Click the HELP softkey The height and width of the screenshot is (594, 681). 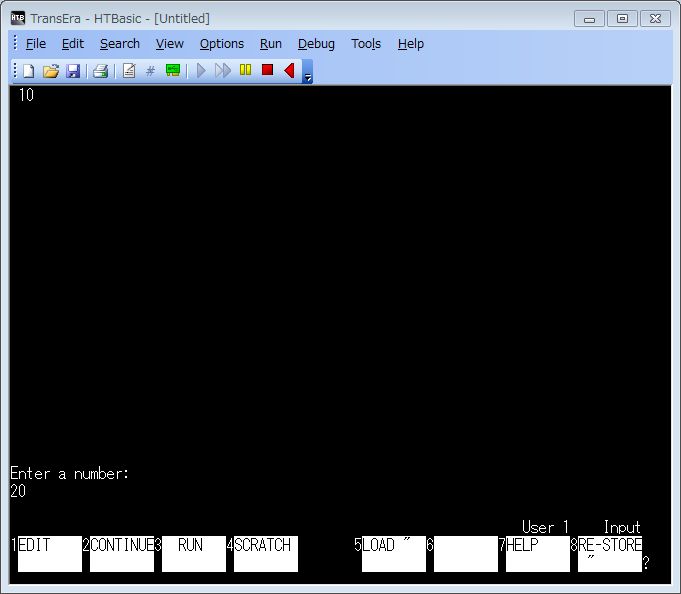click(x=538, y=554)
